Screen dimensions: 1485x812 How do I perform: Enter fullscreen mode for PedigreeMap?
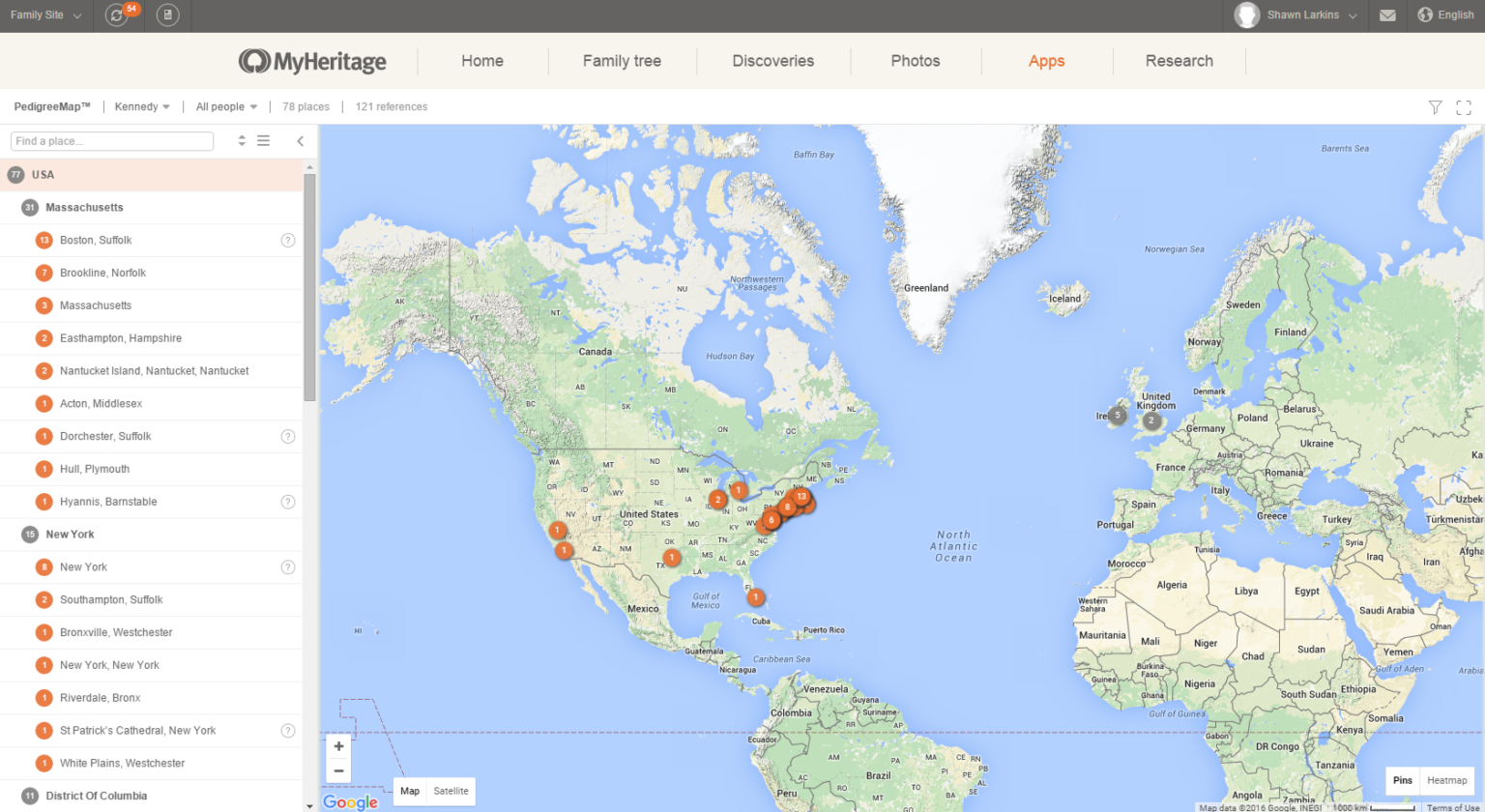click(1464, 107)
